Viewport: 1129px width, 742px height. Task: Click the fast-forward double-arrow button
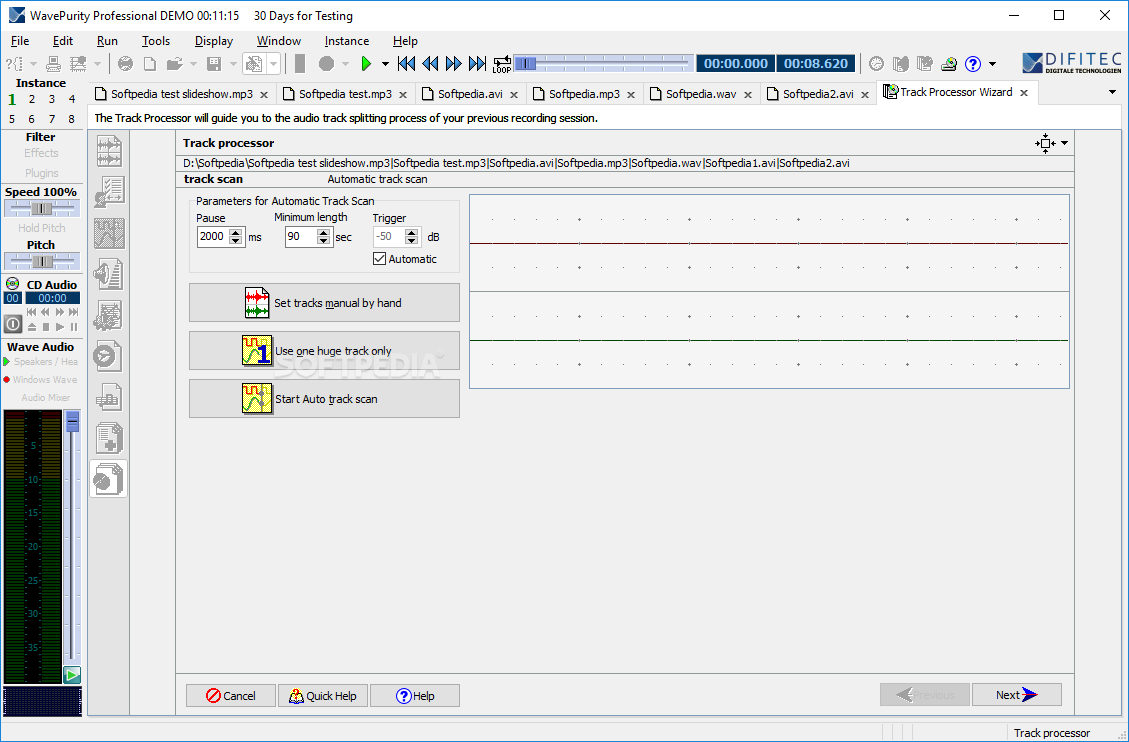coord(454,64)
